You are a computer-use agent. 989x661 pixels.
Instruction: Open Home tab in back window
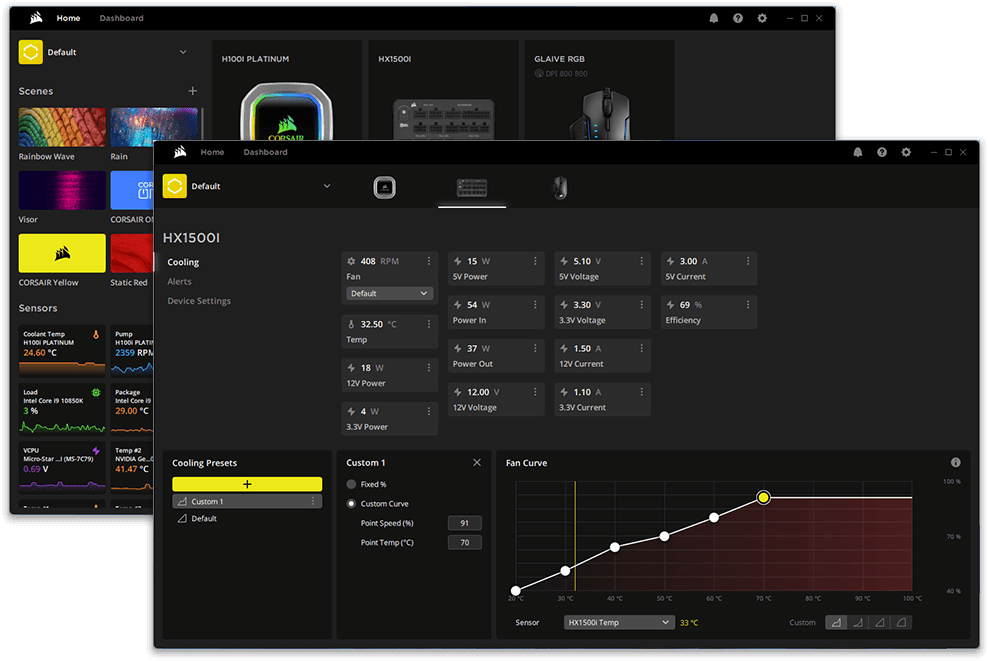click(x=68, y=18)
